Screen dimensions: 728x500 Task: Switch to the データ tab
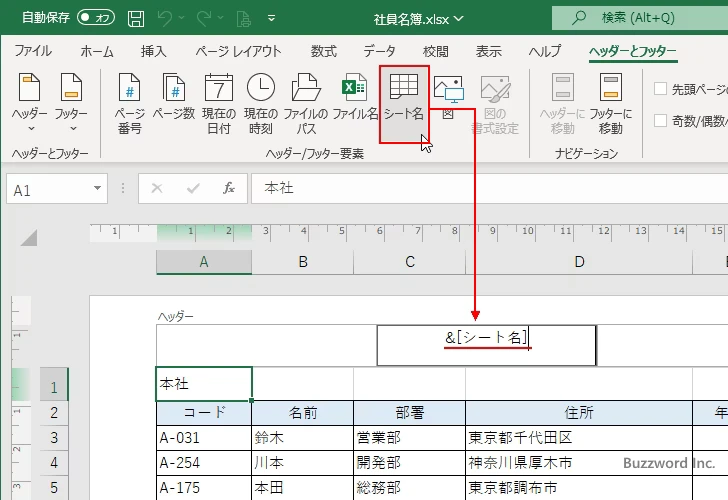(x=379, y=51)
